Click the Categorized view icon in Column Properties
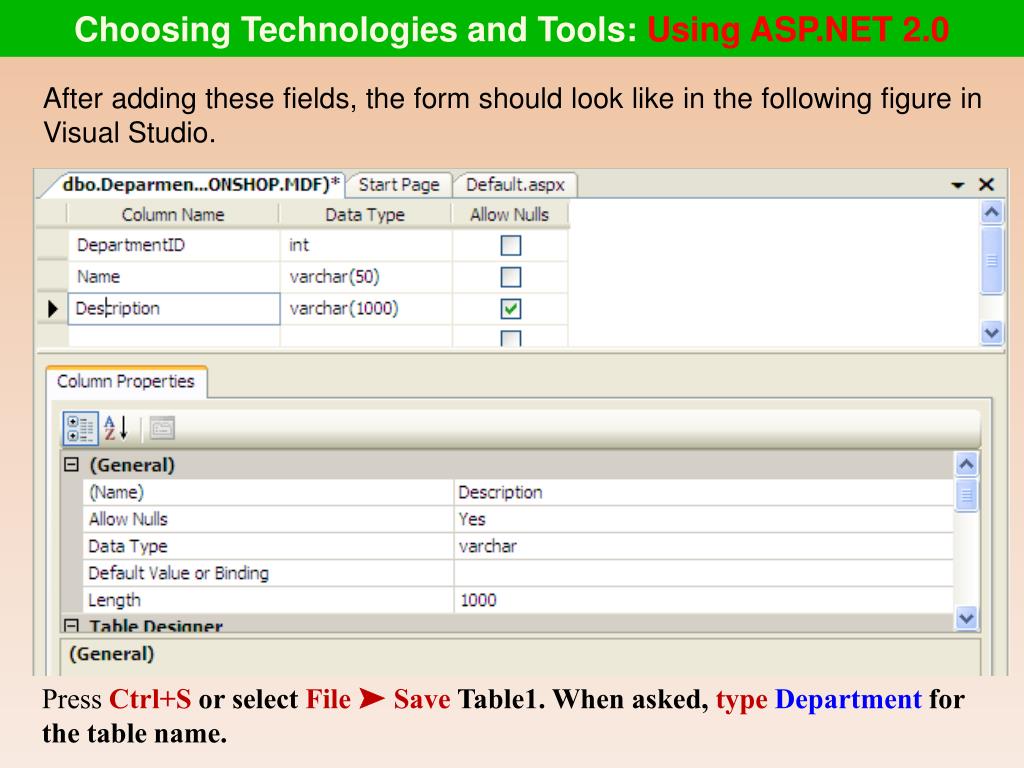Viewport: 1024px width, 768px height. point(80,428)
